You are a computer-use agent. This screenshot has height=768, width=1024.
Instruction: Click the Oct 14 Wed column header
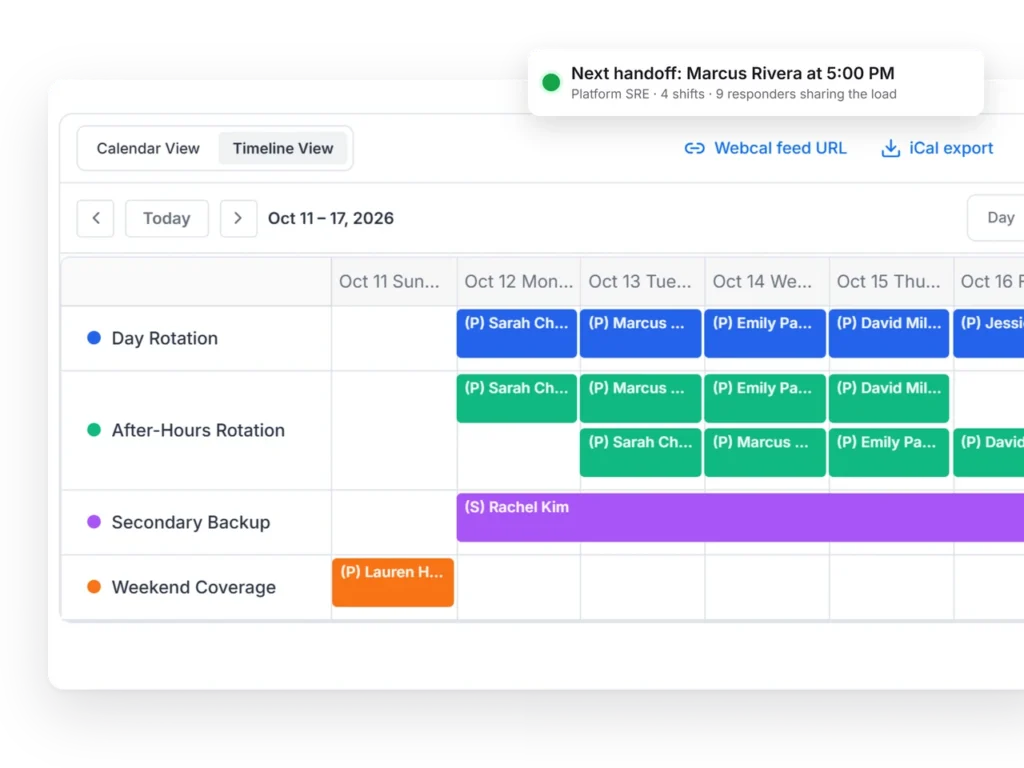tap(767, 281)
